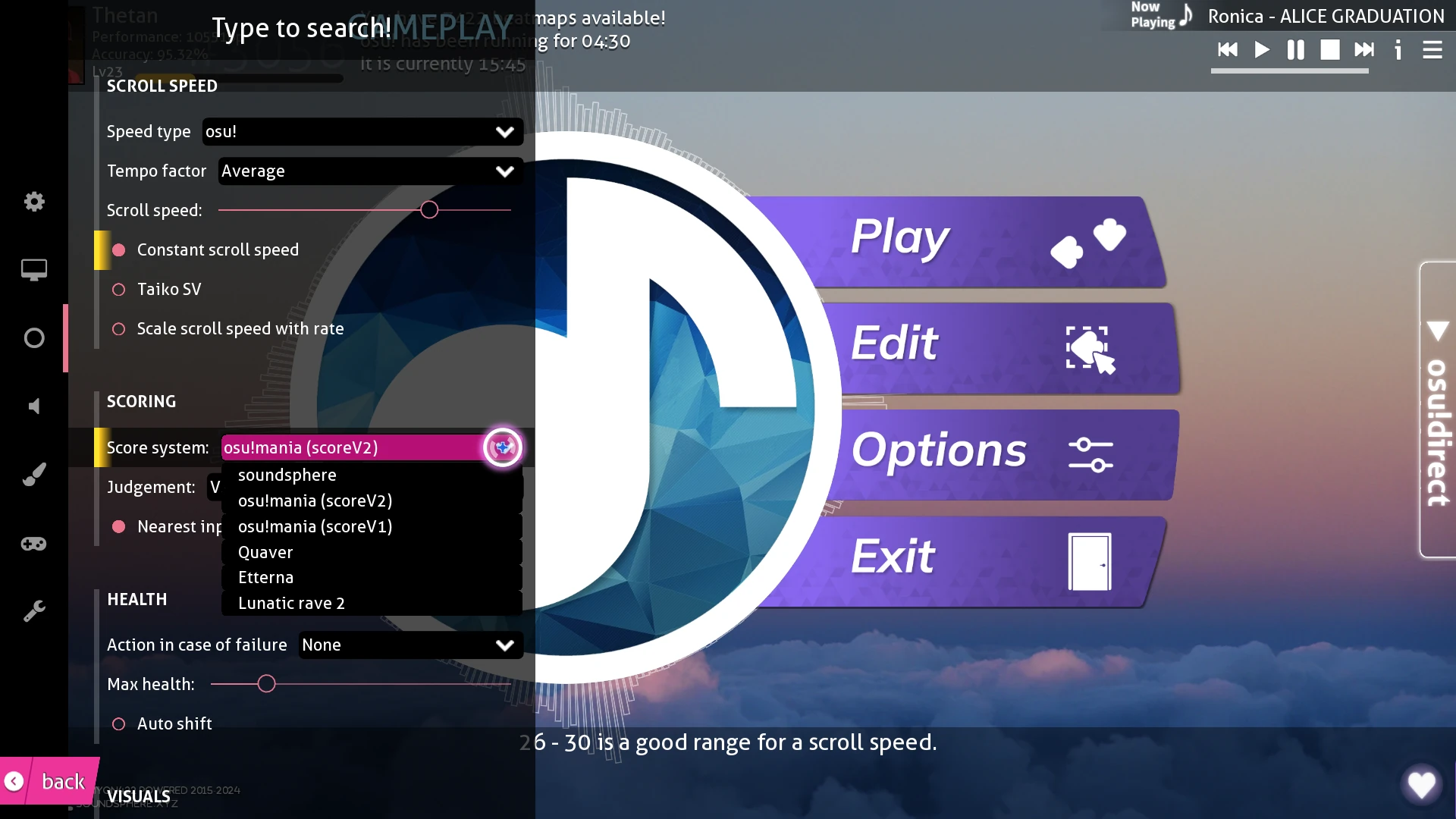This screenshot has width=1456, height=819.
Task: Open Input gamepad icon in sidebar
Action: (34, 544)
